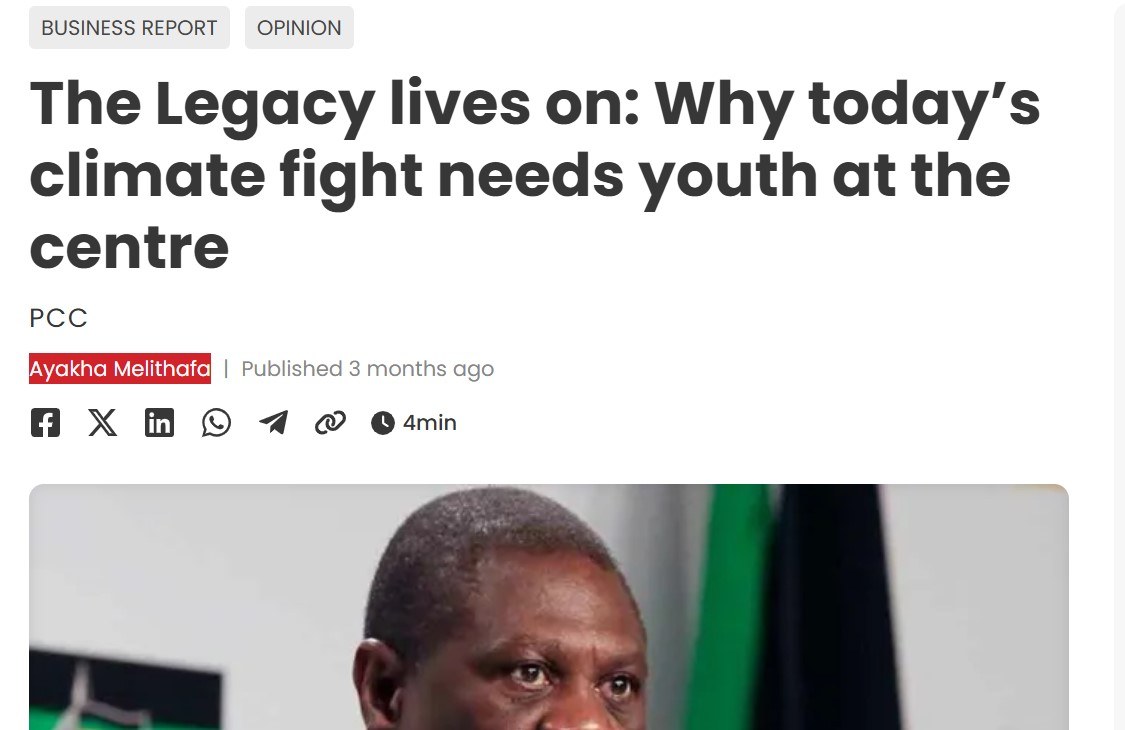Open the article's lead photo
1125x730 pixels.
549,607
